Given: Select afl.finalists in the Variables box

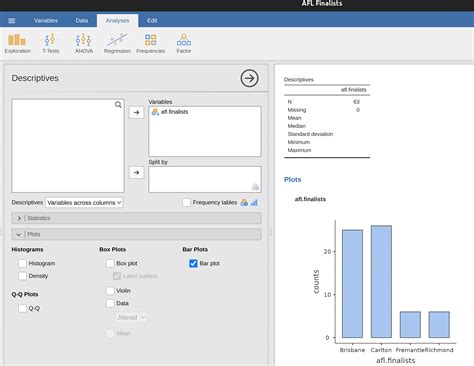Looking at the screenshot, I should pos(174,112).
